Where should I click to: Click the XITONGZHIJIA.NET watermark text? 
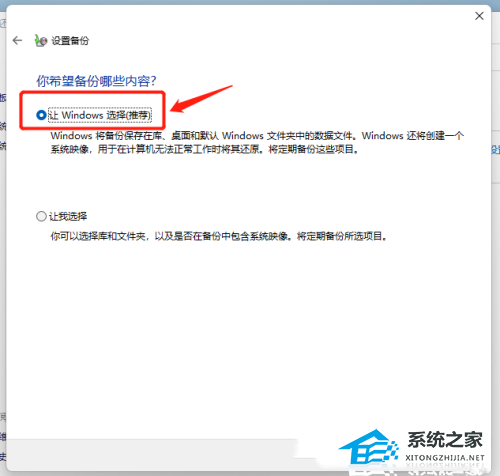point(445,458)
